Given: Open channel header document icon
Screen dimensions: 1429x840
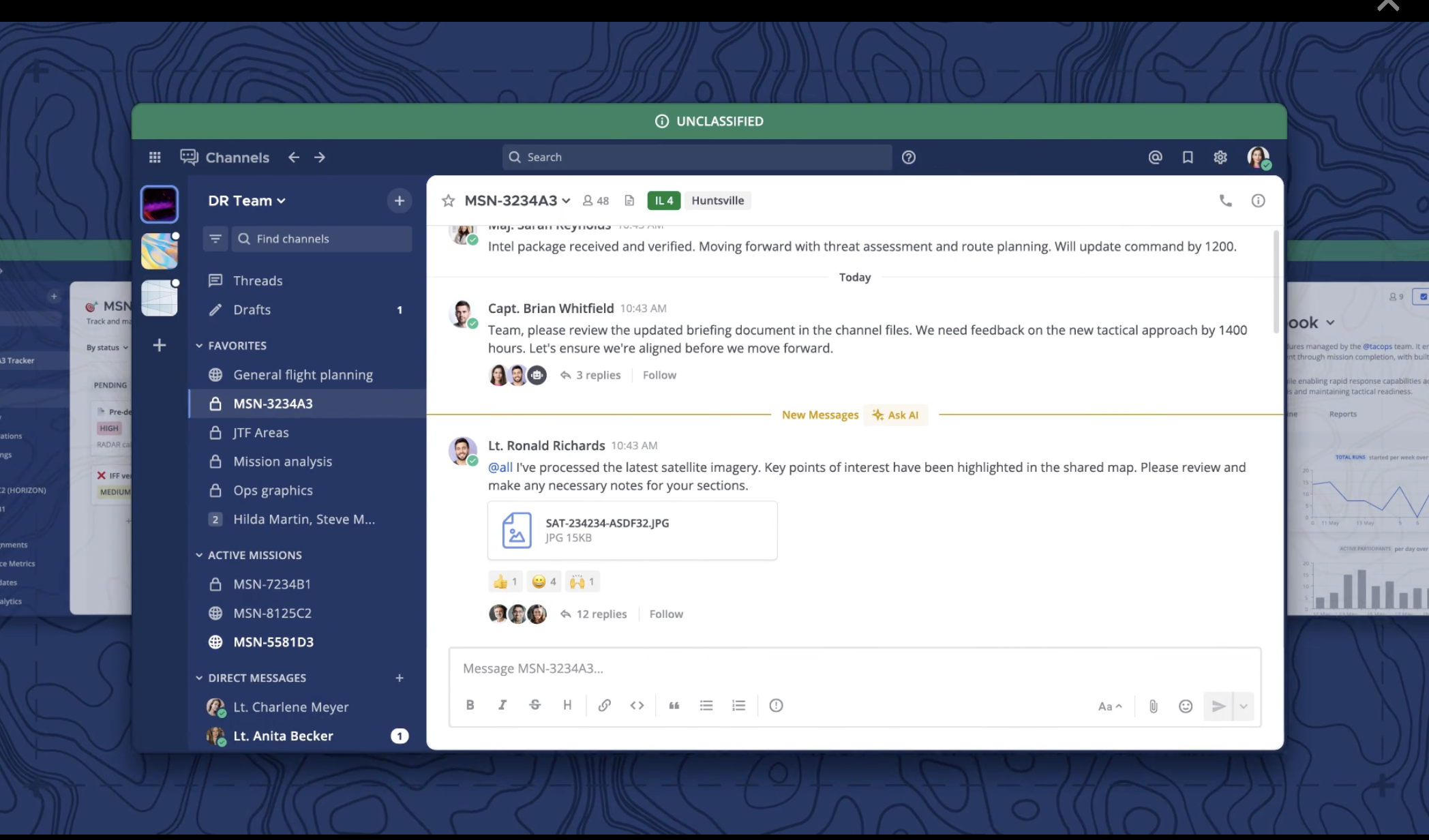Looking at the screenshot, I should [629, 200].
